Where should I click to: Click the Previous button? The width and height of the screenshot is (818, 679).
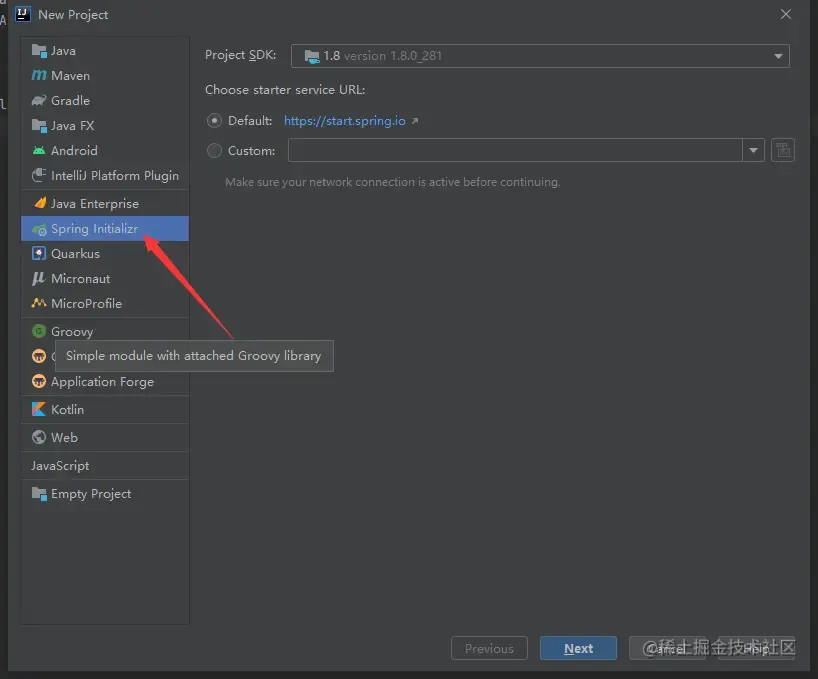point(489,648)
